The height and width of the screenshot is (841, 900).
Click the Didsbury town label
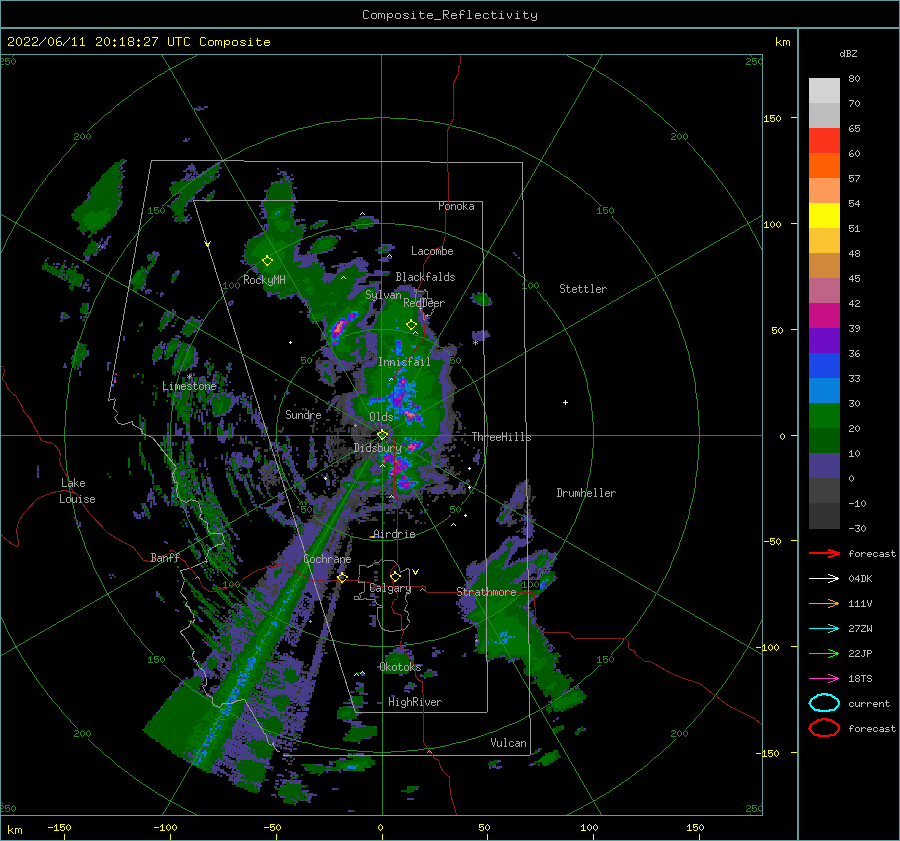[x=378, y=448]
